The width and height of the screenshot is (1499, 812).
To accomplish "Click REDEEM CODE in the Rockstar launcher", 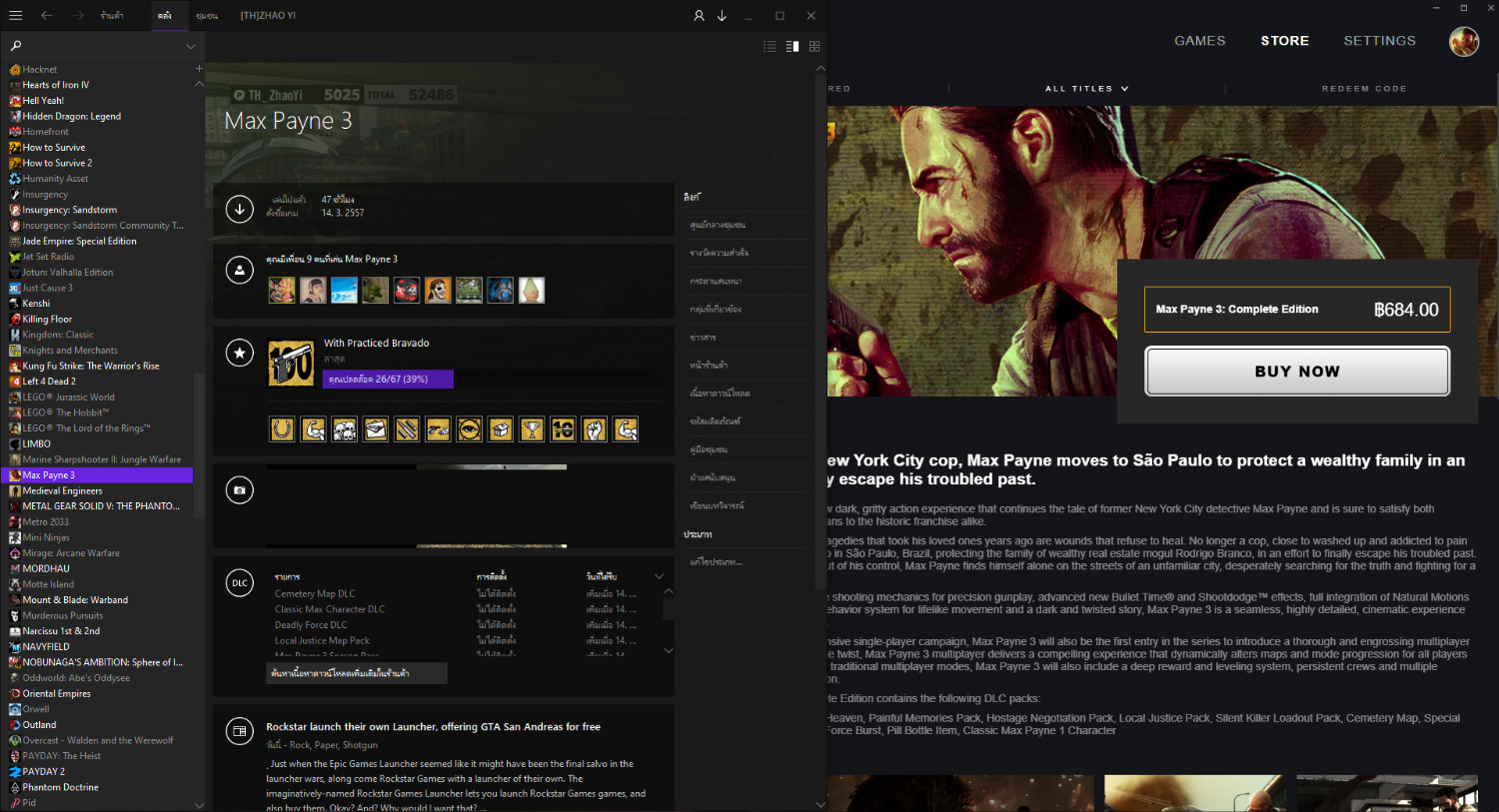I will (1364, 89).
